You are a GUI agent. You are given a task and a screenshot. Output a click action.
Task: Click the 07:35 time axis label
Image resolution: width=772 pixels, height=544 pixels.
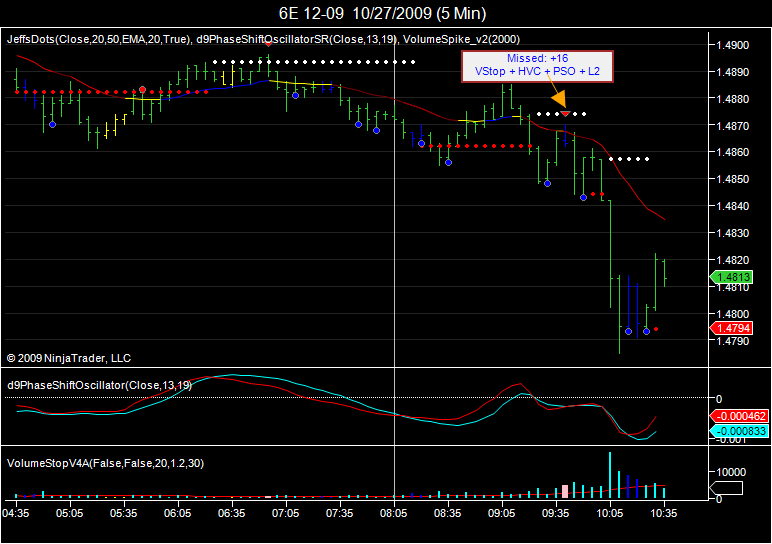pos(340,513)
